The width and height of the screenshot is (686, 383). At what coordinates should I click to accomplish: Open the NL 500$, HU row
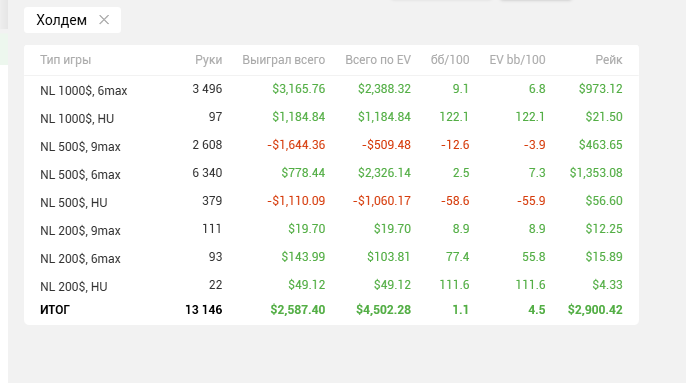click(x=331, y=201)
